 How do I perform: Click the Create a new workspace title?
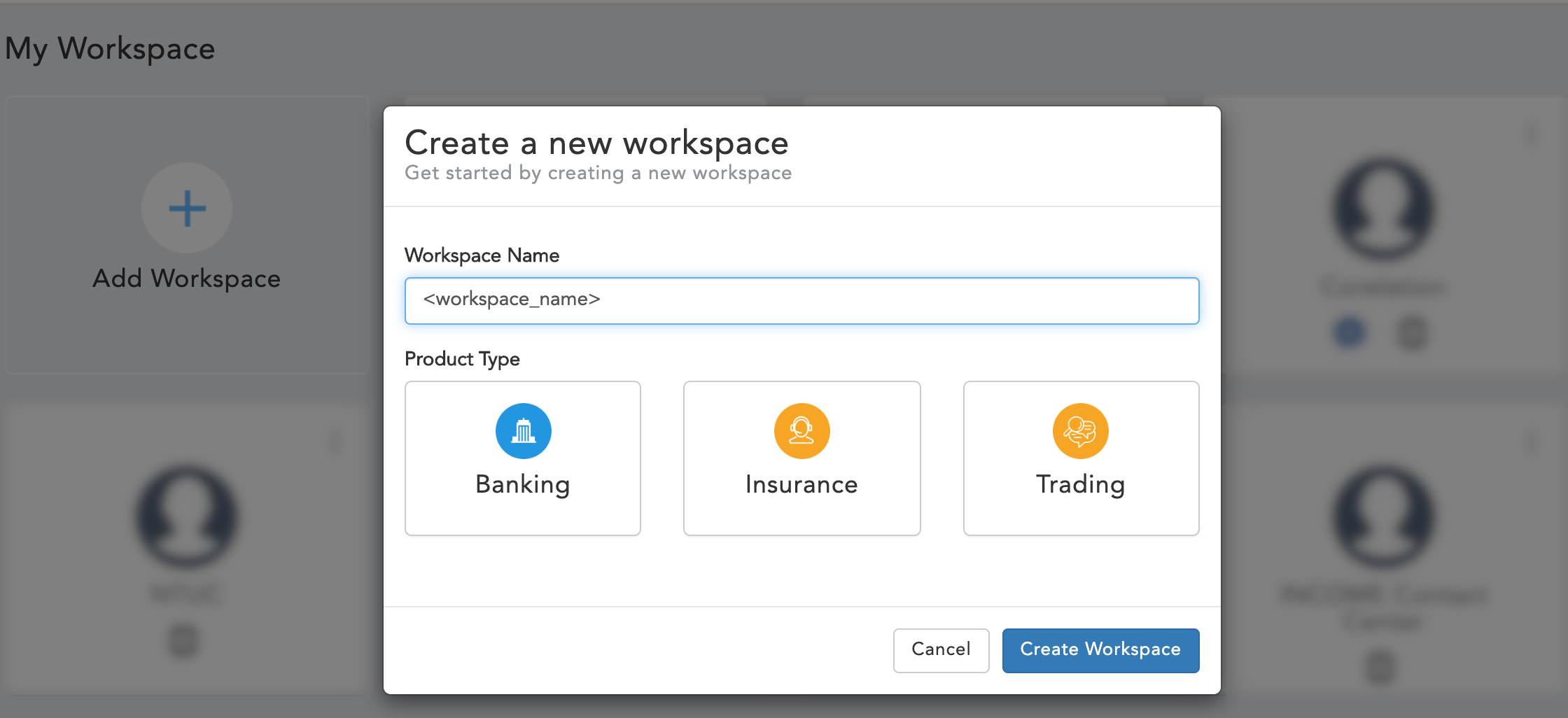(596, 143)
